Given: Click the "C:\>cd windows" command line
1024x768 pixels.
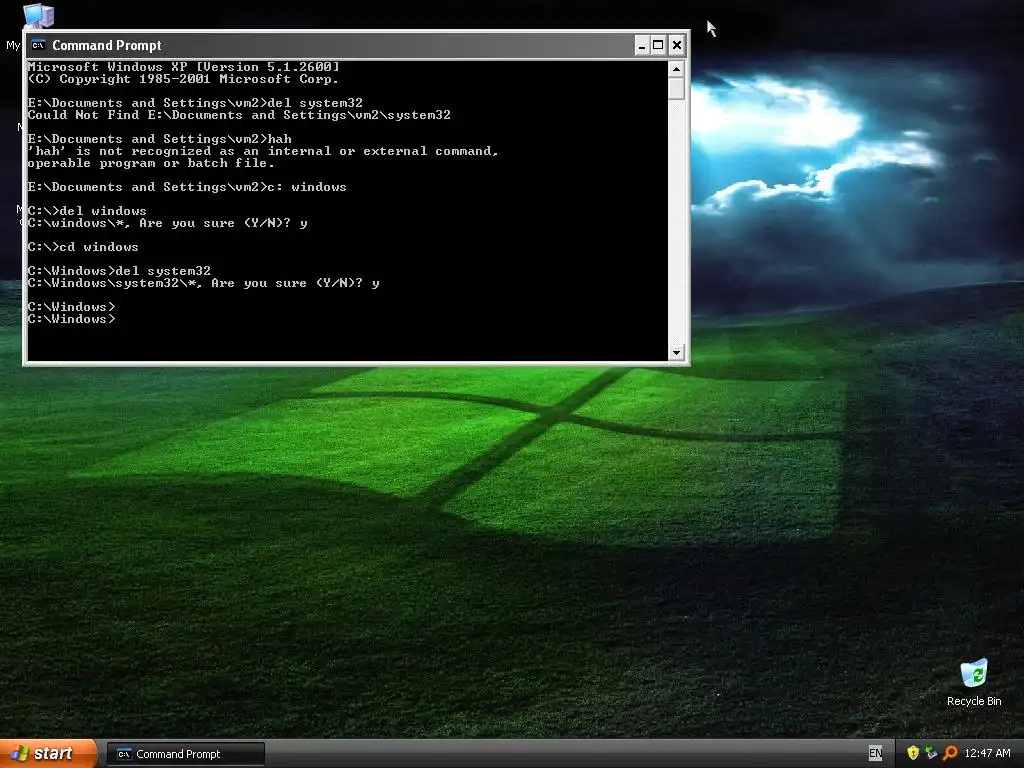Looking at the screenshot, I should pos(83,247).
